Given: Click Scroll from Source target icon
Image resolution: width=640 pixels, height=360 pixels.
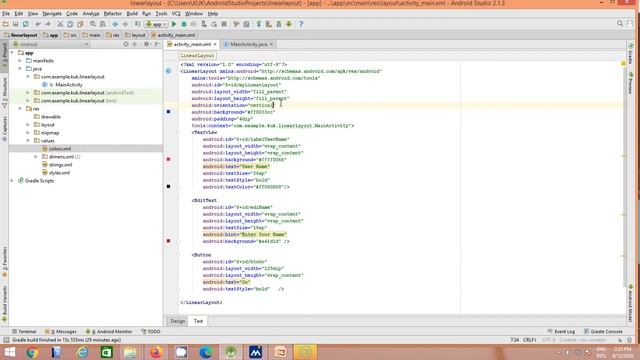Looking at the screenshot, I should [x=126, y=44].
